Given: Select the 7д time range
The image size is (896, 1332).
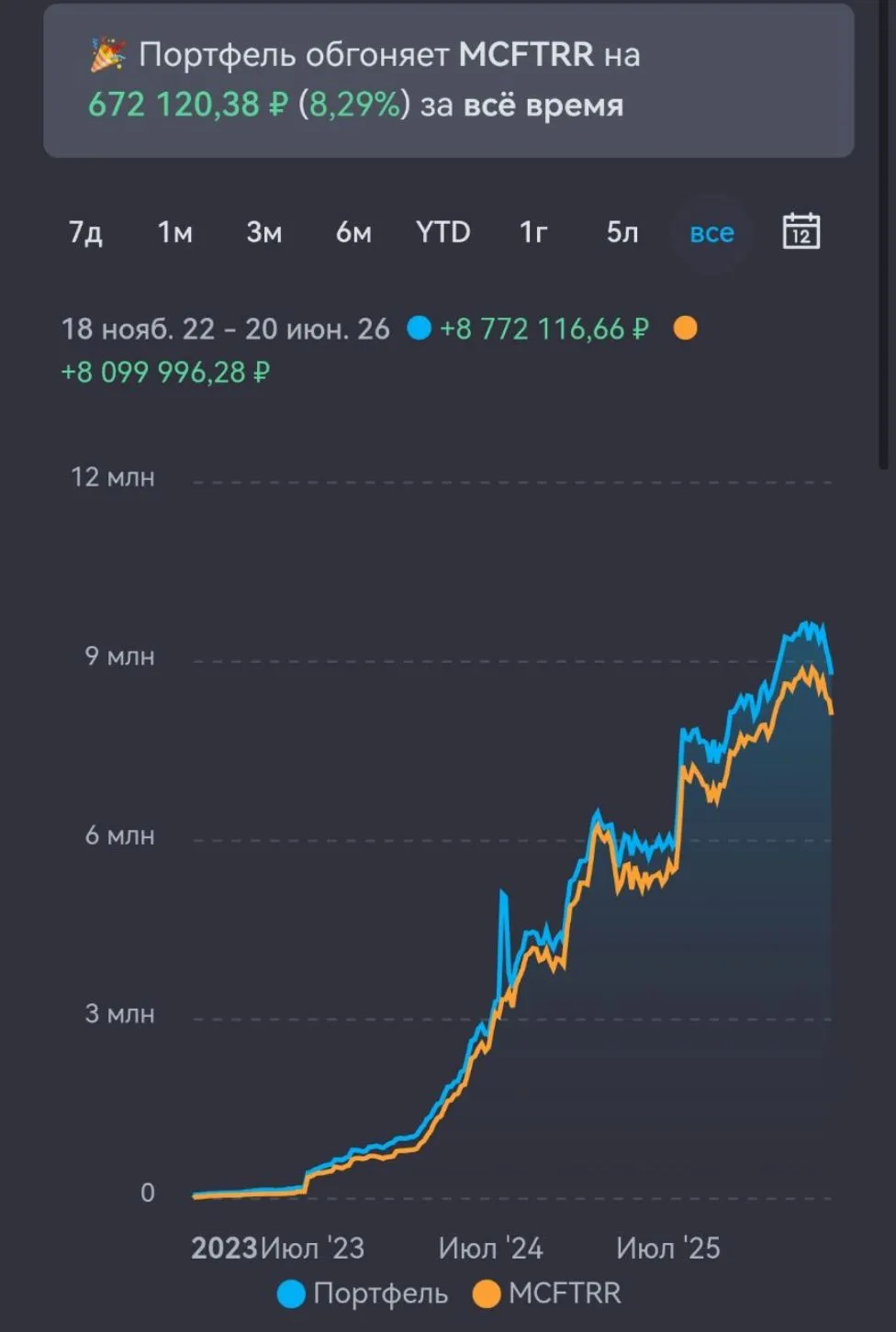Looking at the screenshot, I should coord(85,232).
